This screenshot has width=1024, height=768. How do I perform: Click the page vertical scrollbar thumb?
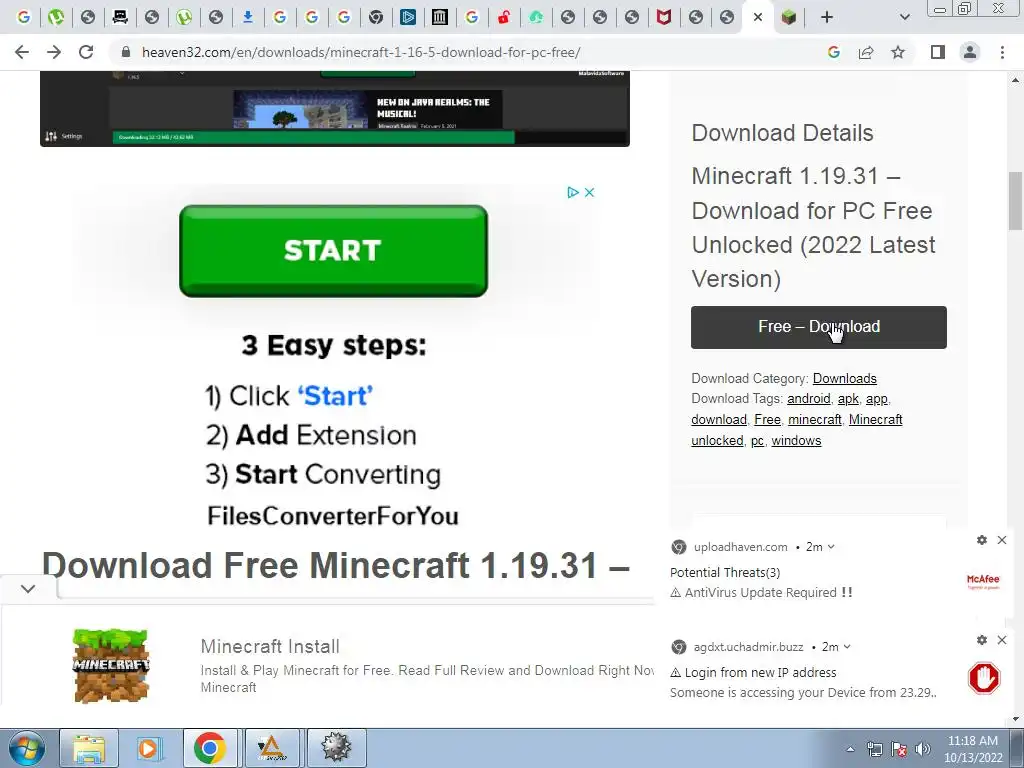pos(1015,200)
